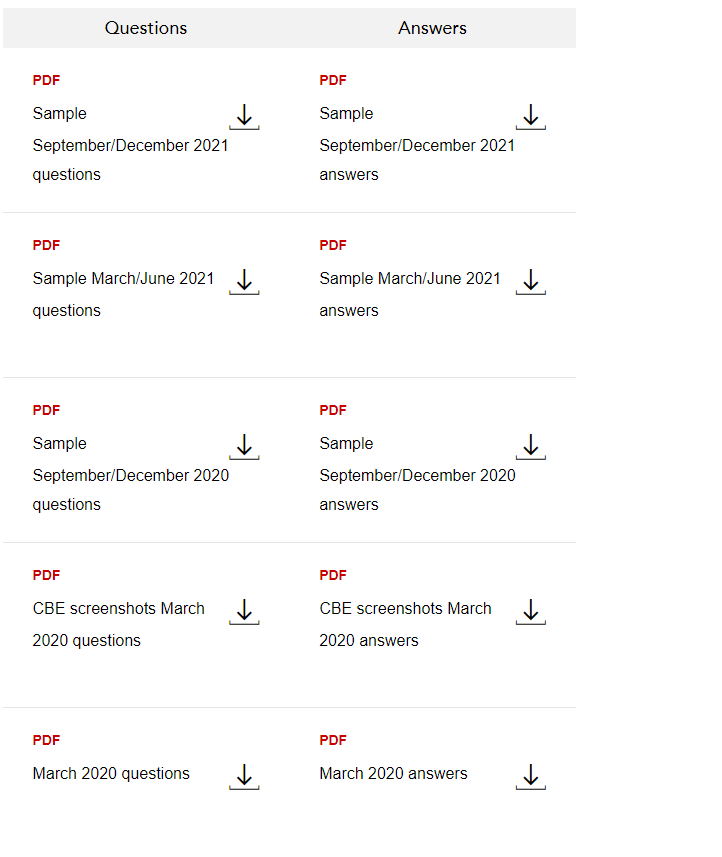This screenshot has width=722, height=857.
Task: Open Sample September/December 2021 questions link
Action: pos(131,144)
